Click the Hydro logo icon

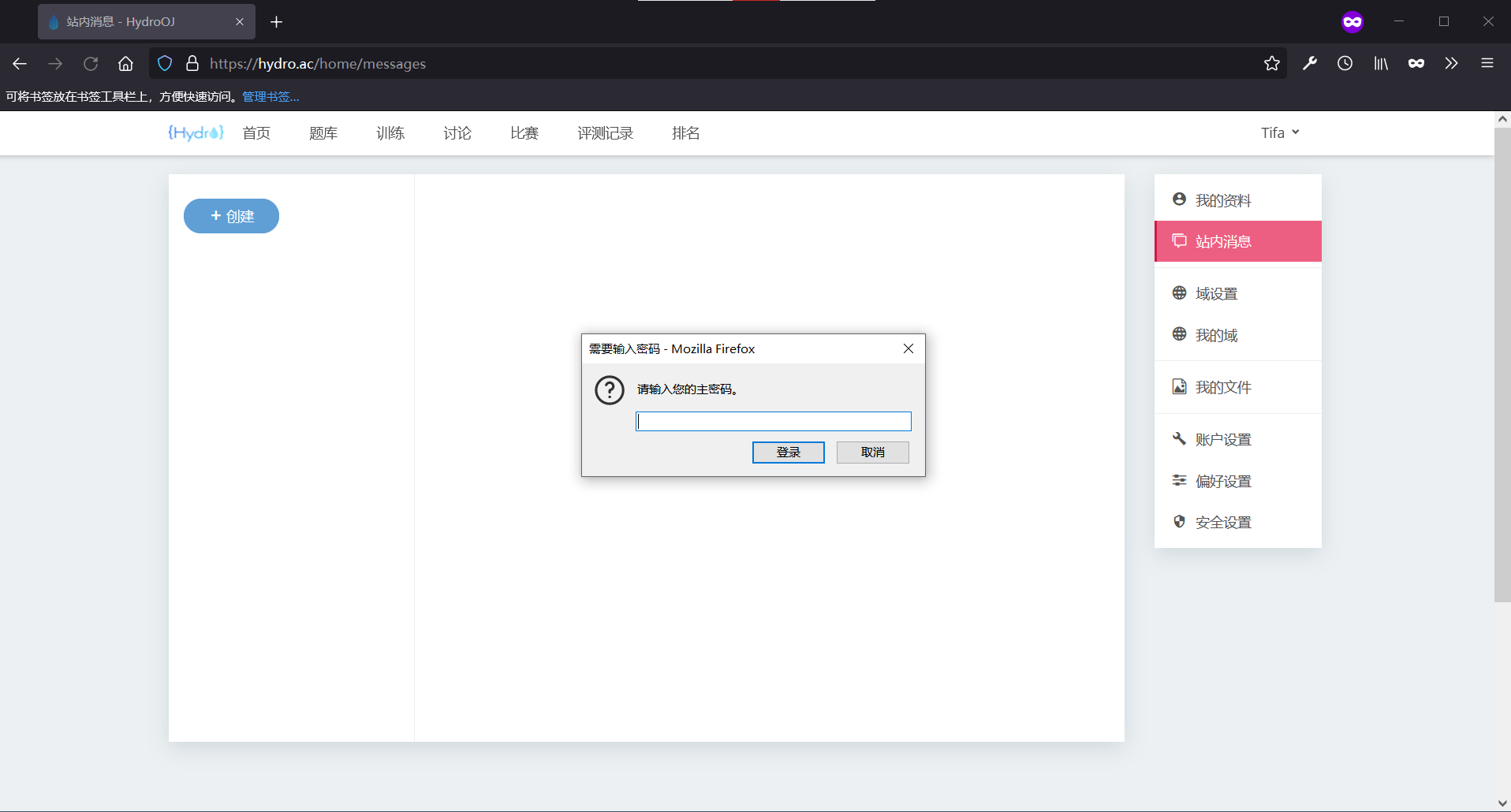[194, 132]
